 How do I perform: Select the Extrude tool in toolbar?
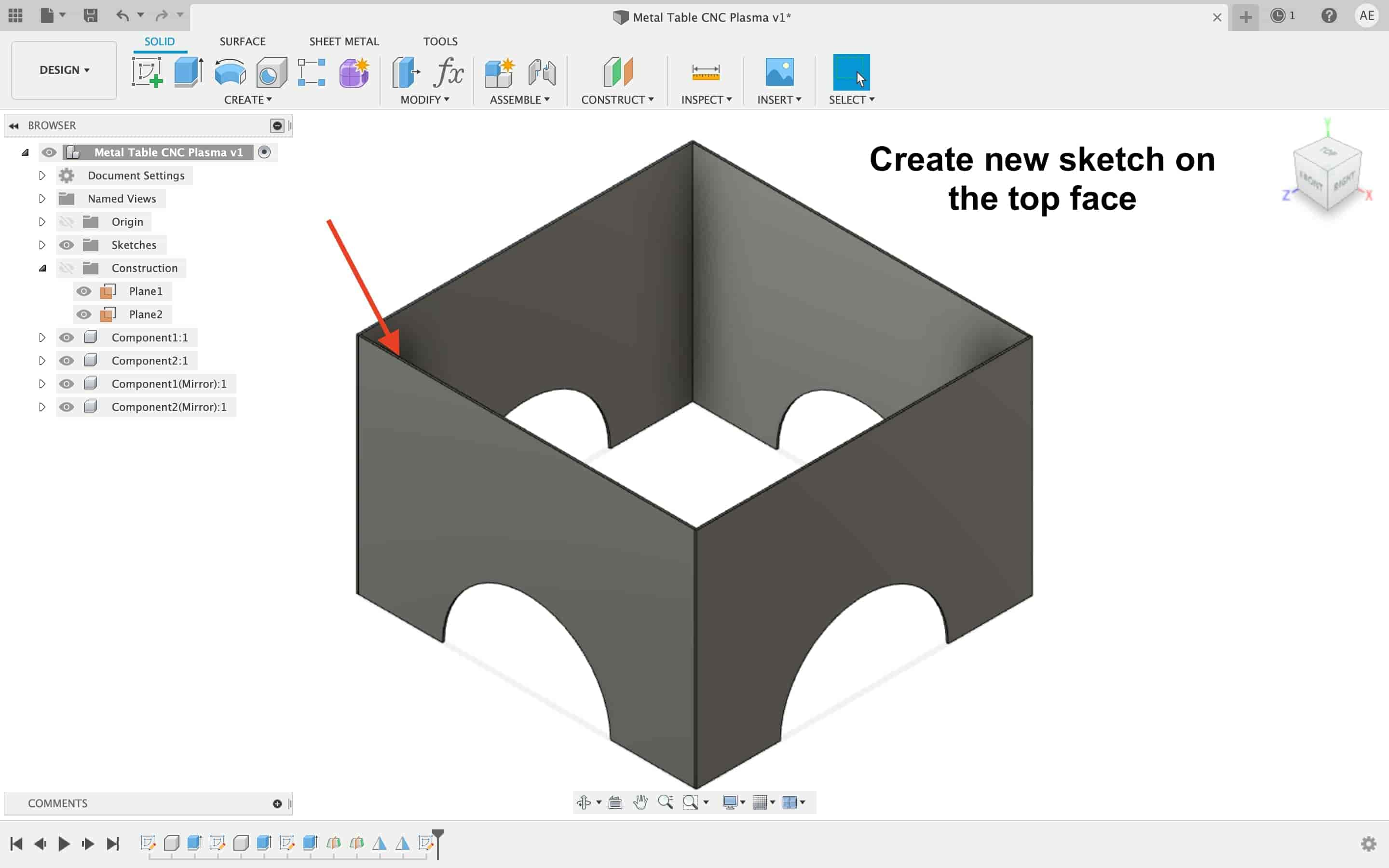tap(189, 72)
